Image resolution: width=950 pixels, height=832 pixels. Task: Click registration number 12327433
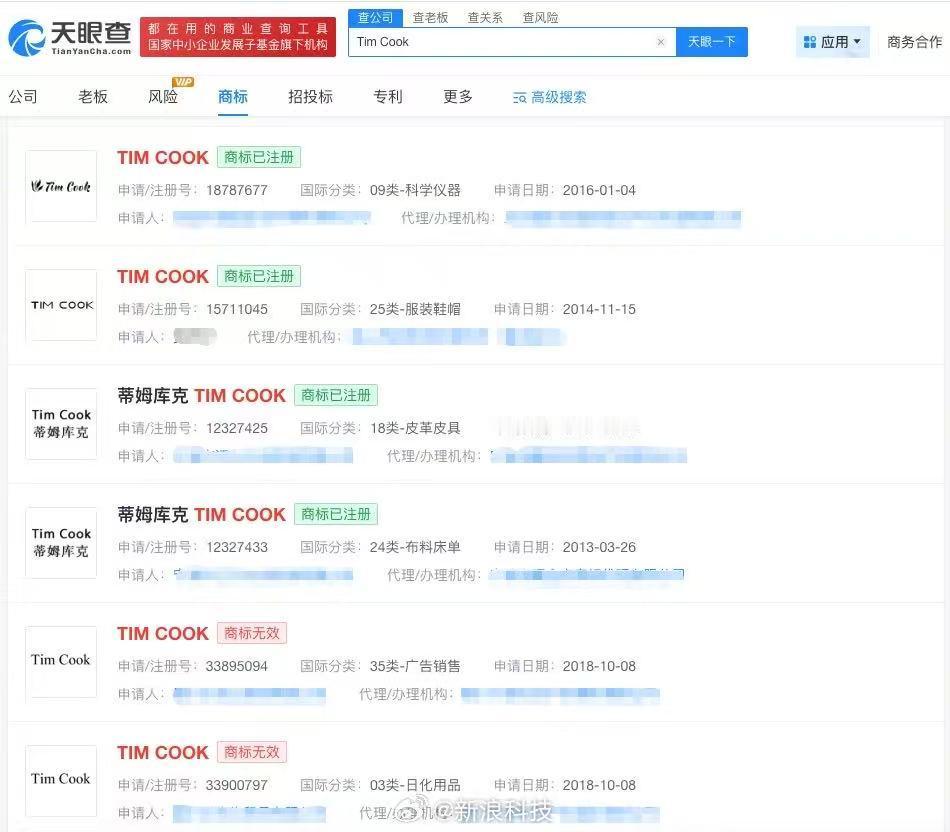(x=237, y=547)
